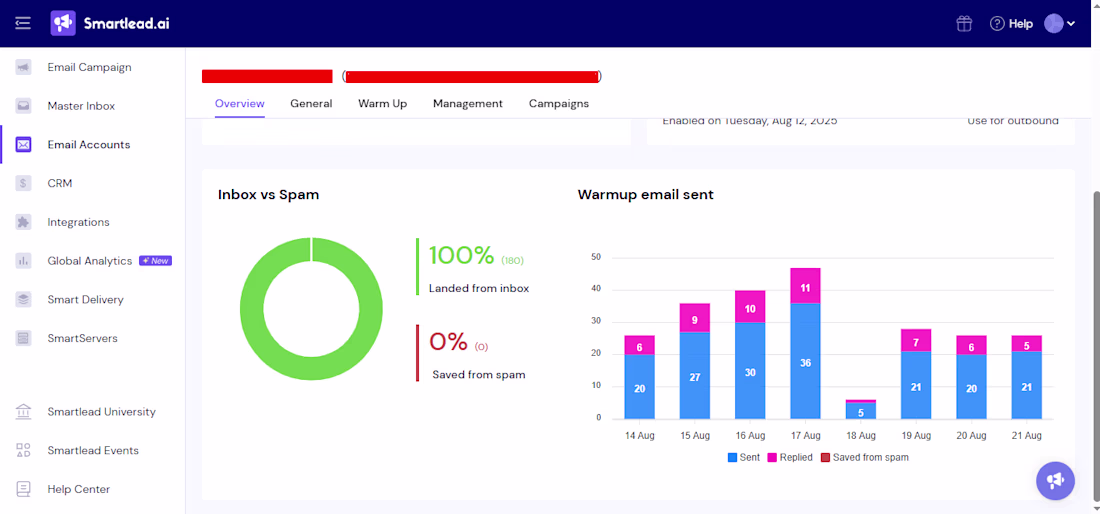Open the Help Center link
The width and height of the screenshot is (1100, 514).
coord(79,489)
